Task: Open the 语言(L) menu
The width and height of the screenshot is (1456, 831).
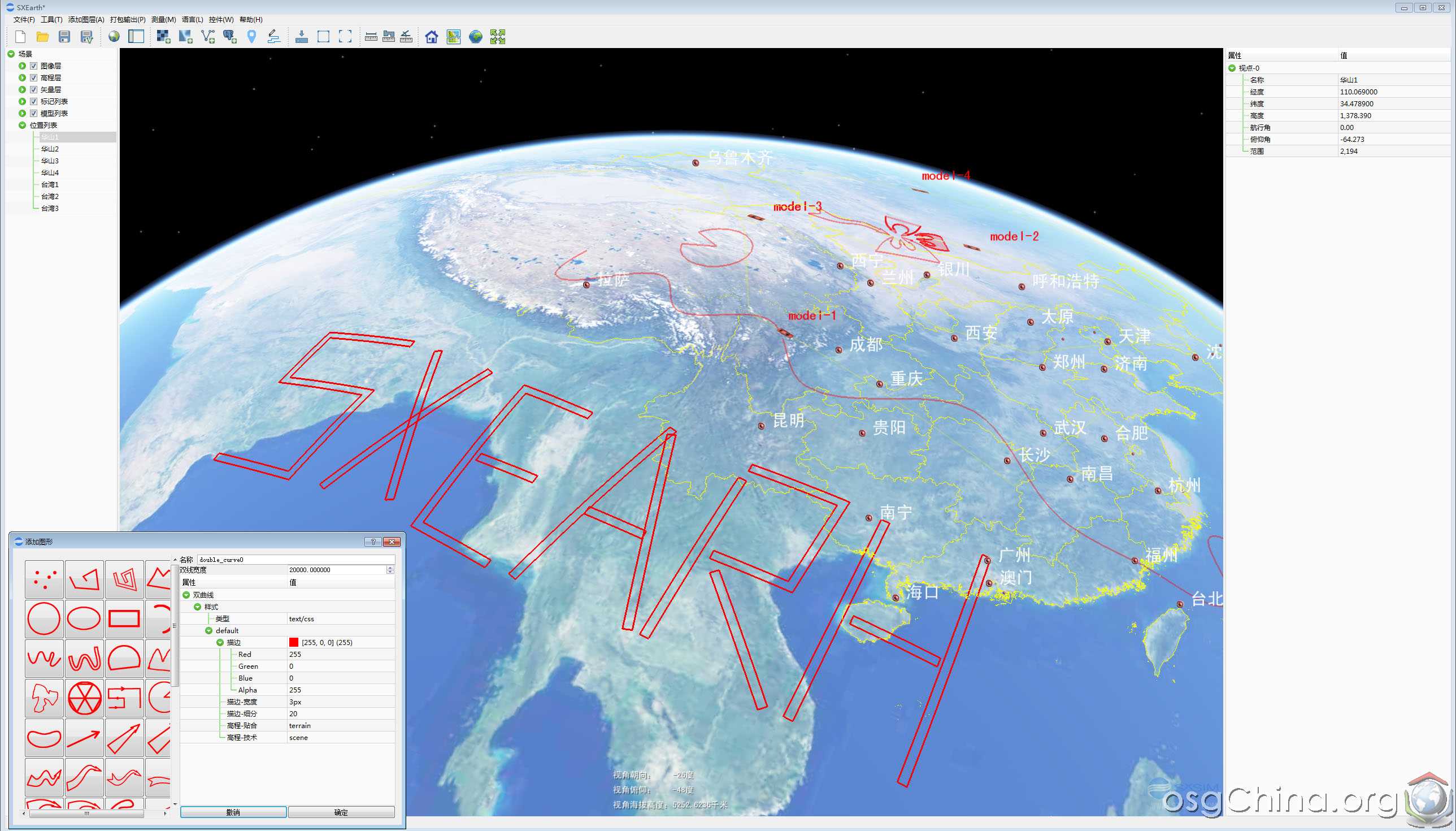Action: tap(192, 20)
